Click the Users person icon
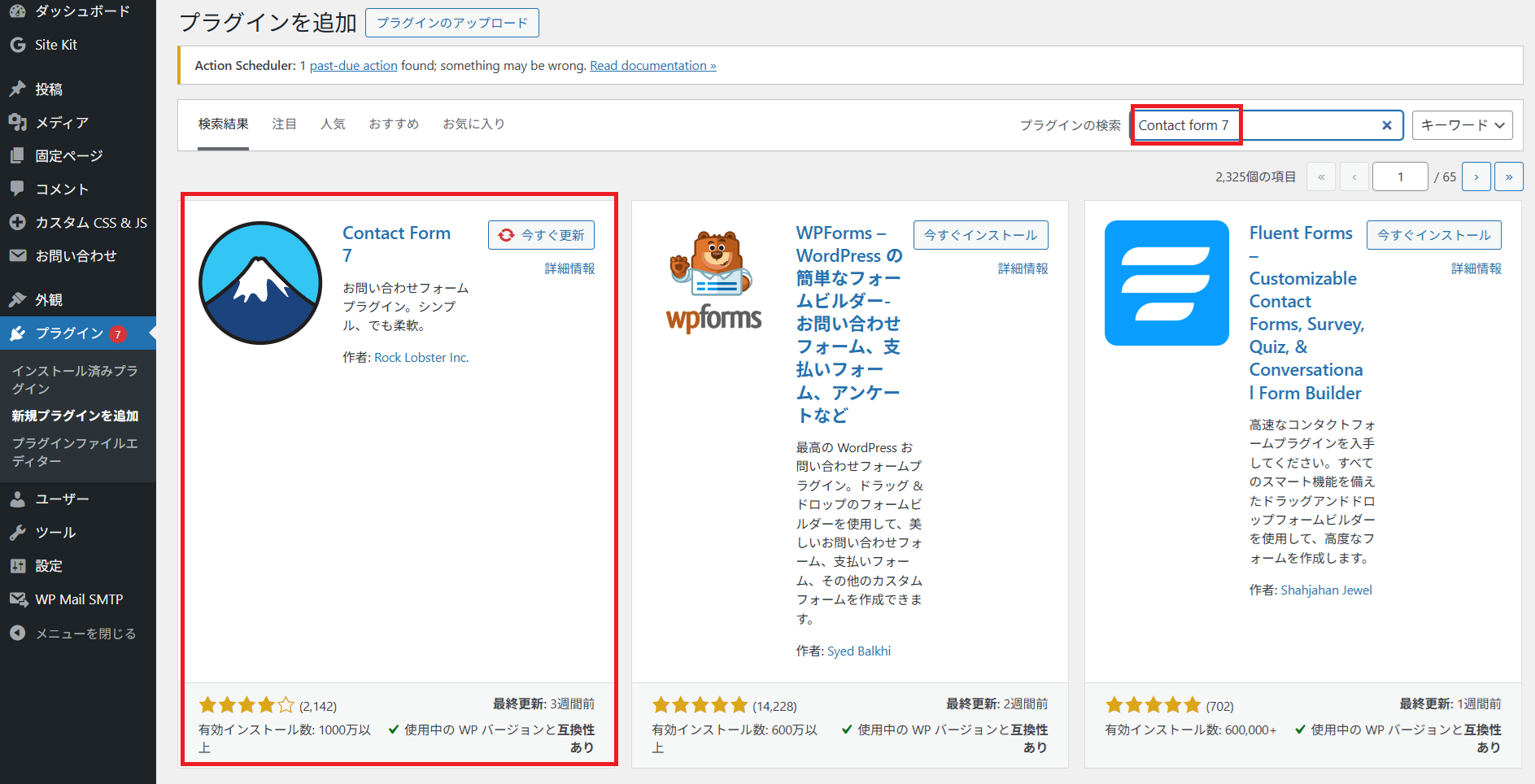1535x784 pixels. pyautogui.click(x=18, y=499)
